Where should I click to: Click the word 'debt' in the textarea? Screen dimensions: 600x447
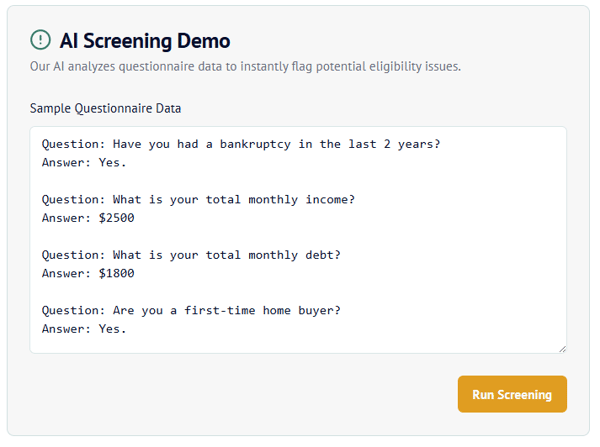(319, 255)
